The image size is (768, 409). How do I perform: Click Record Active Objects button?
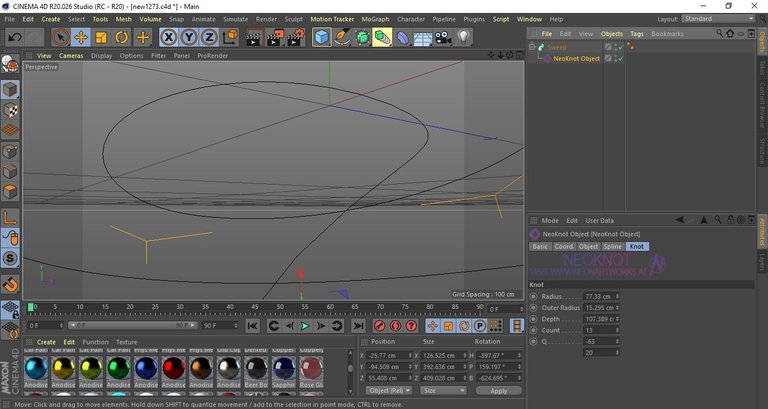coord(380,326)
